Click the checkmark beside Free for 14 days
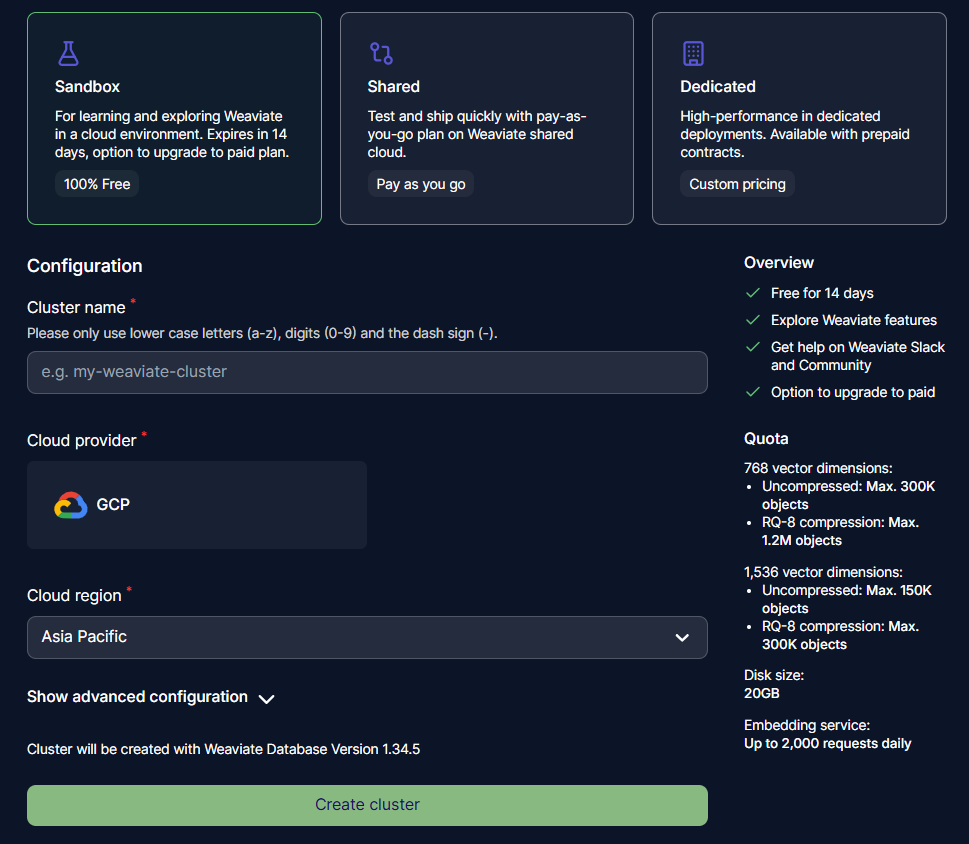Viewport: 969px width, 844px height. (x=753, y=293)
